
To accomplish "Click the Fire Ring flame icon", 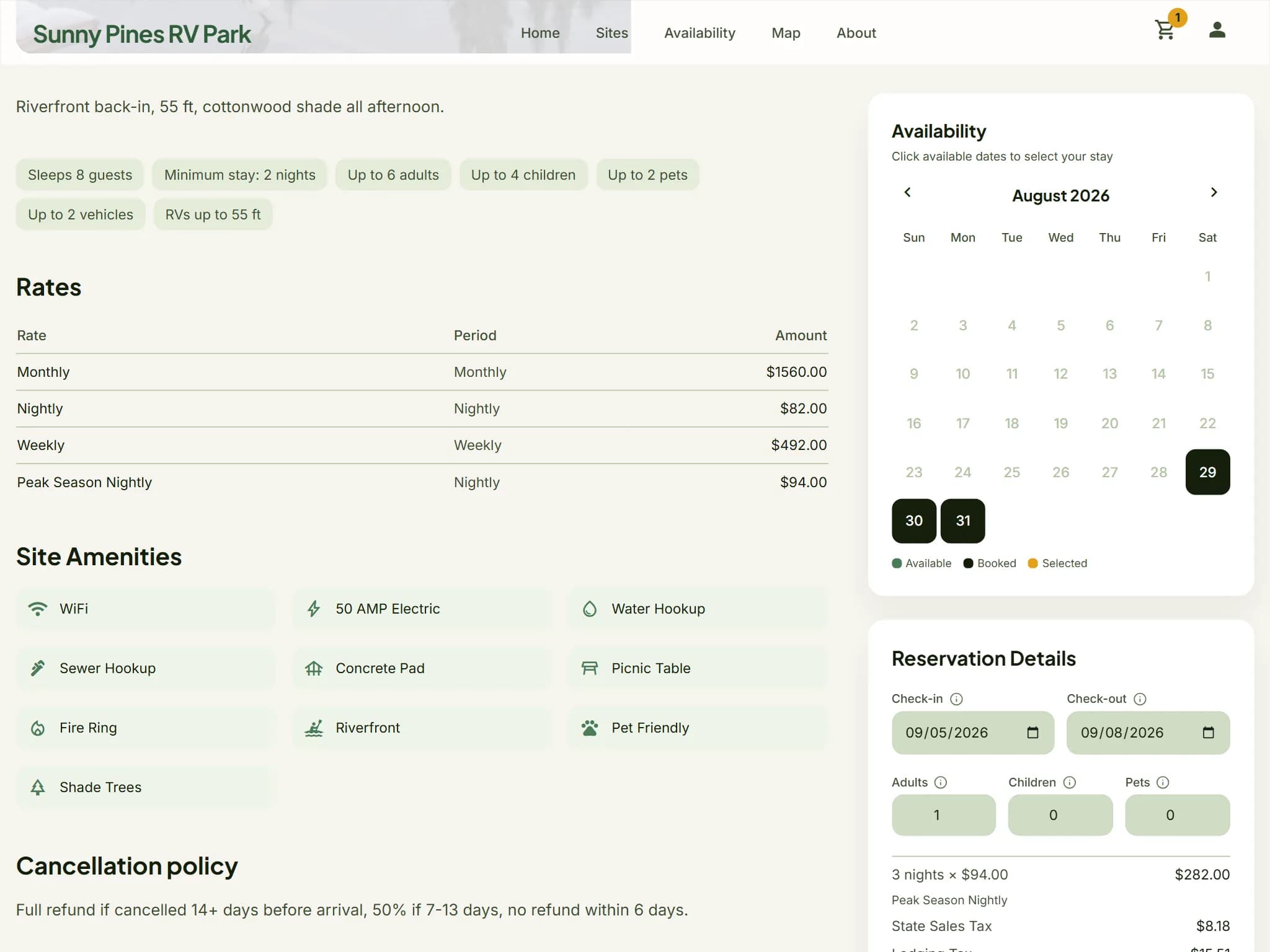I will pos(38,728).
